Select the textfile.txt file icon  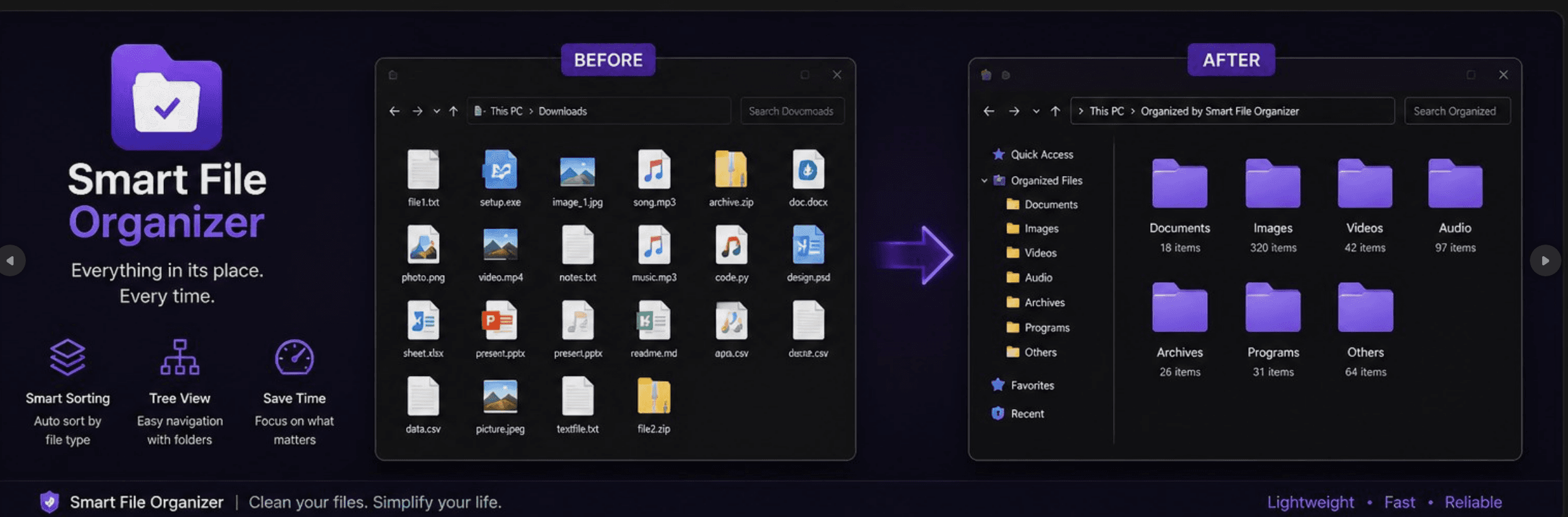577,396
